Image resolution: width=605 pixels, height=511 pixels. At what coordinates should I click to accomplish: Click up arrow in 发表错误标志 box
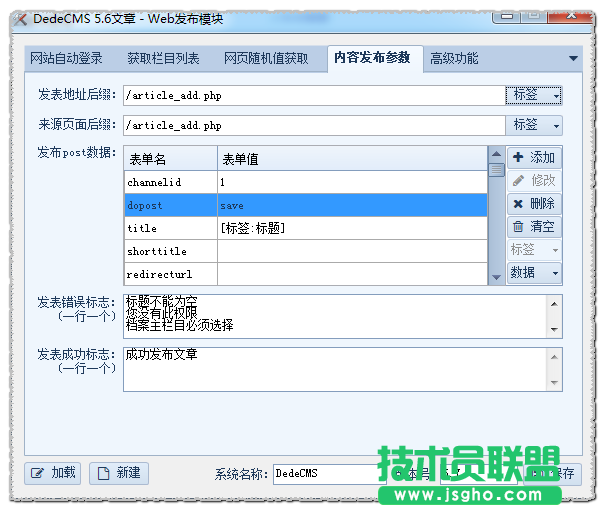(554, 304)
